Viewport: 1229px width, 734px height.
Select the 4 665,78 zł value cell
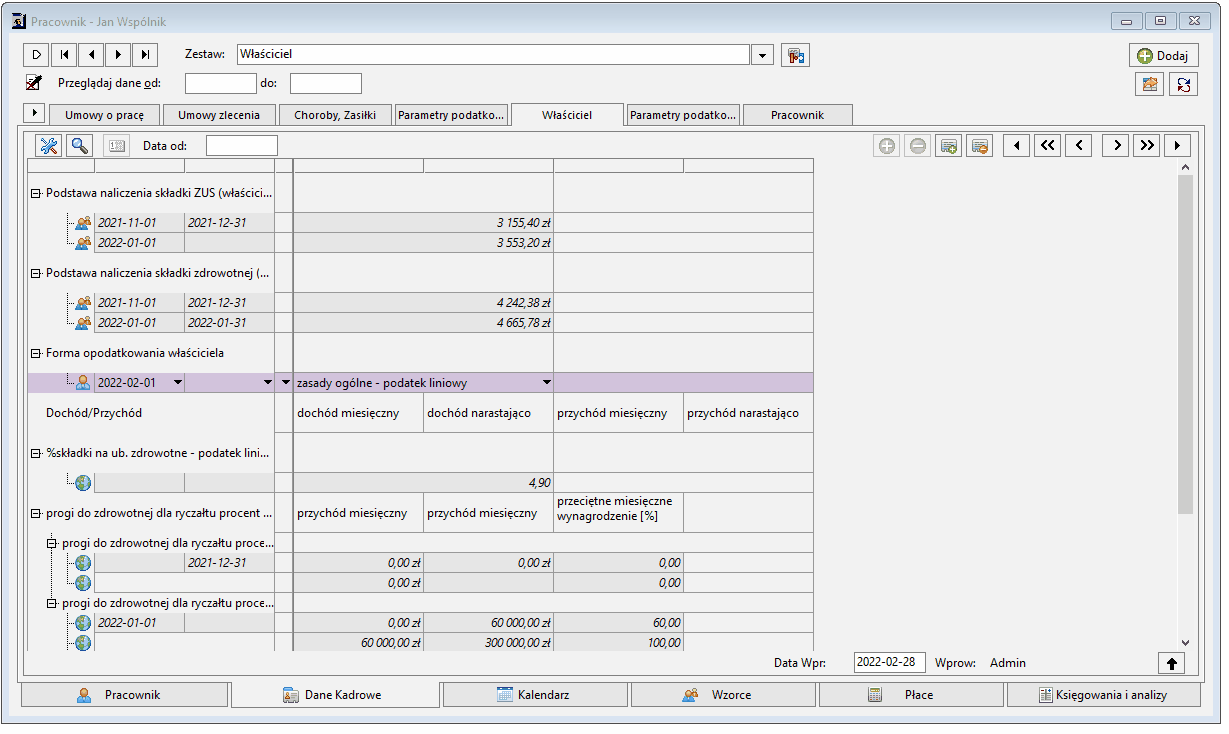[x=423, y=322]
